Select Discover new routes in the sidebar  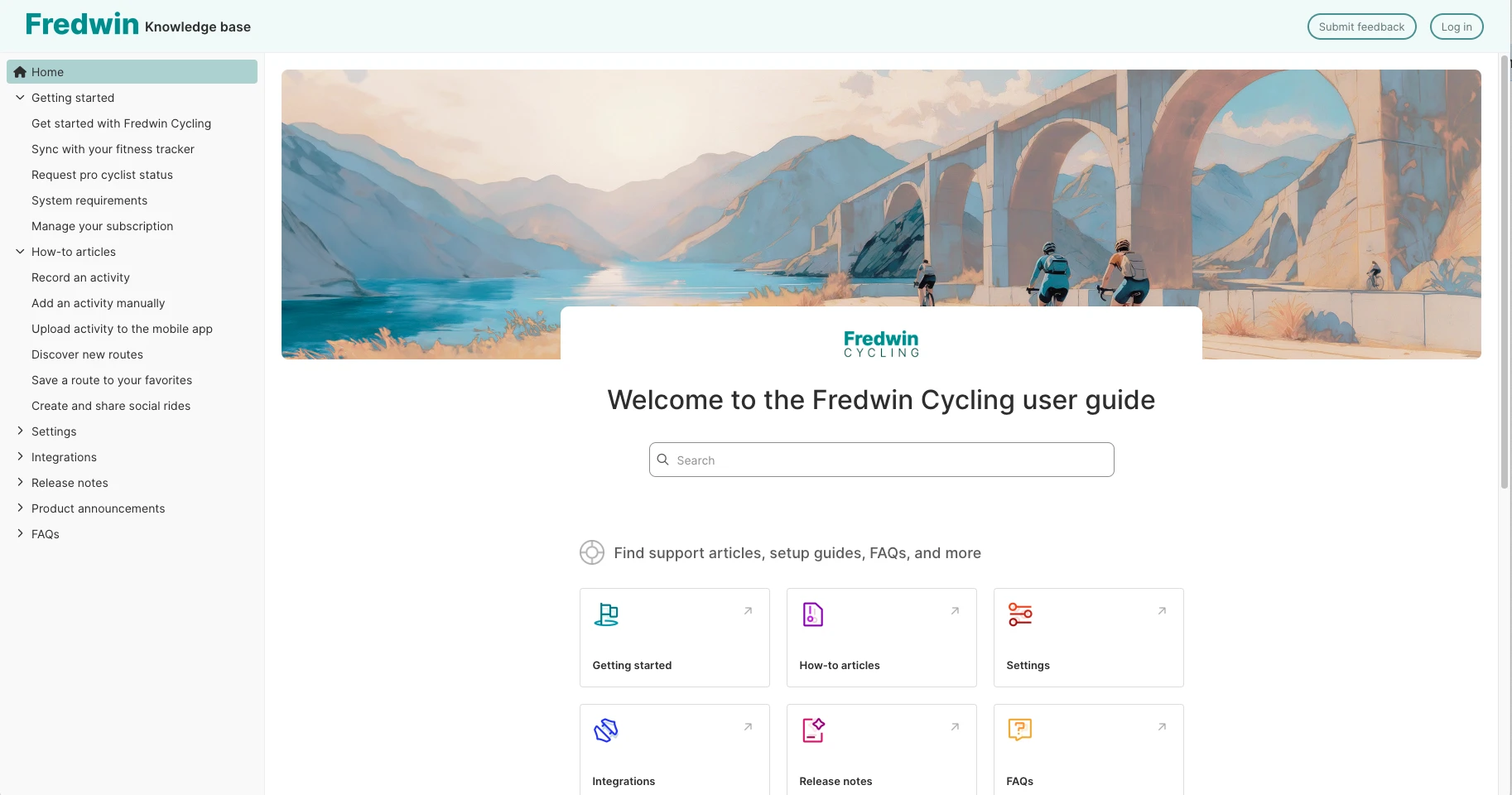point(87,354)
